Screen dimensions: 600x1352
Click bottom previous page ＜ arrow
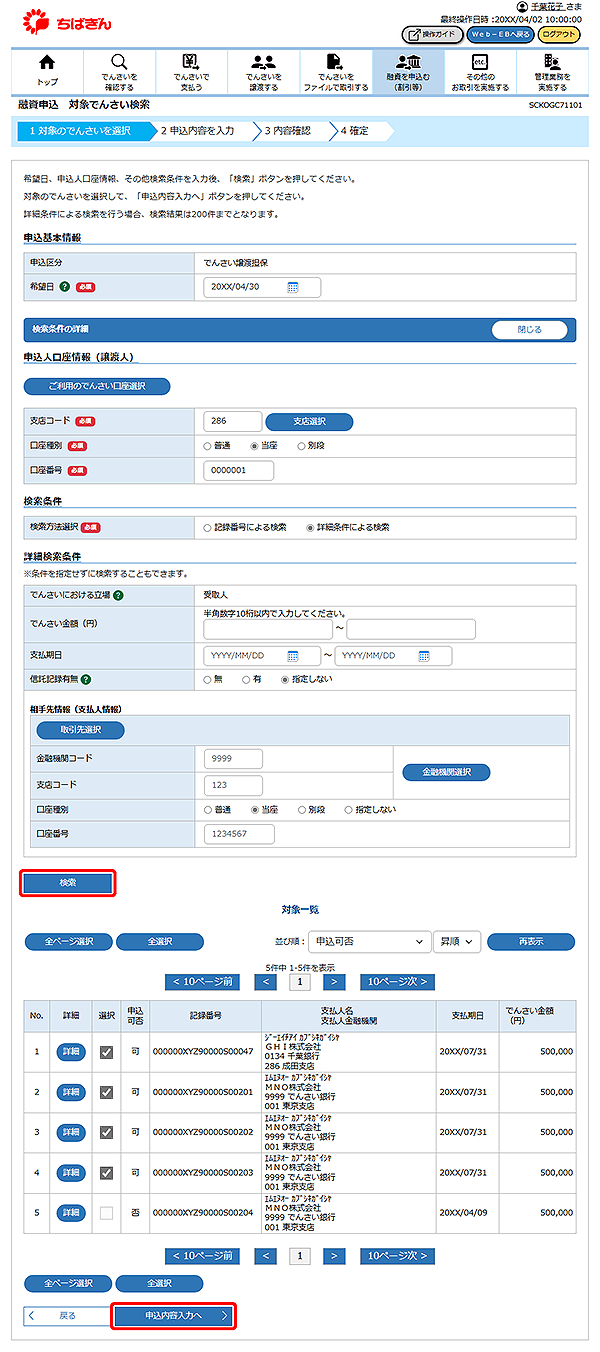pos(266,1255)
